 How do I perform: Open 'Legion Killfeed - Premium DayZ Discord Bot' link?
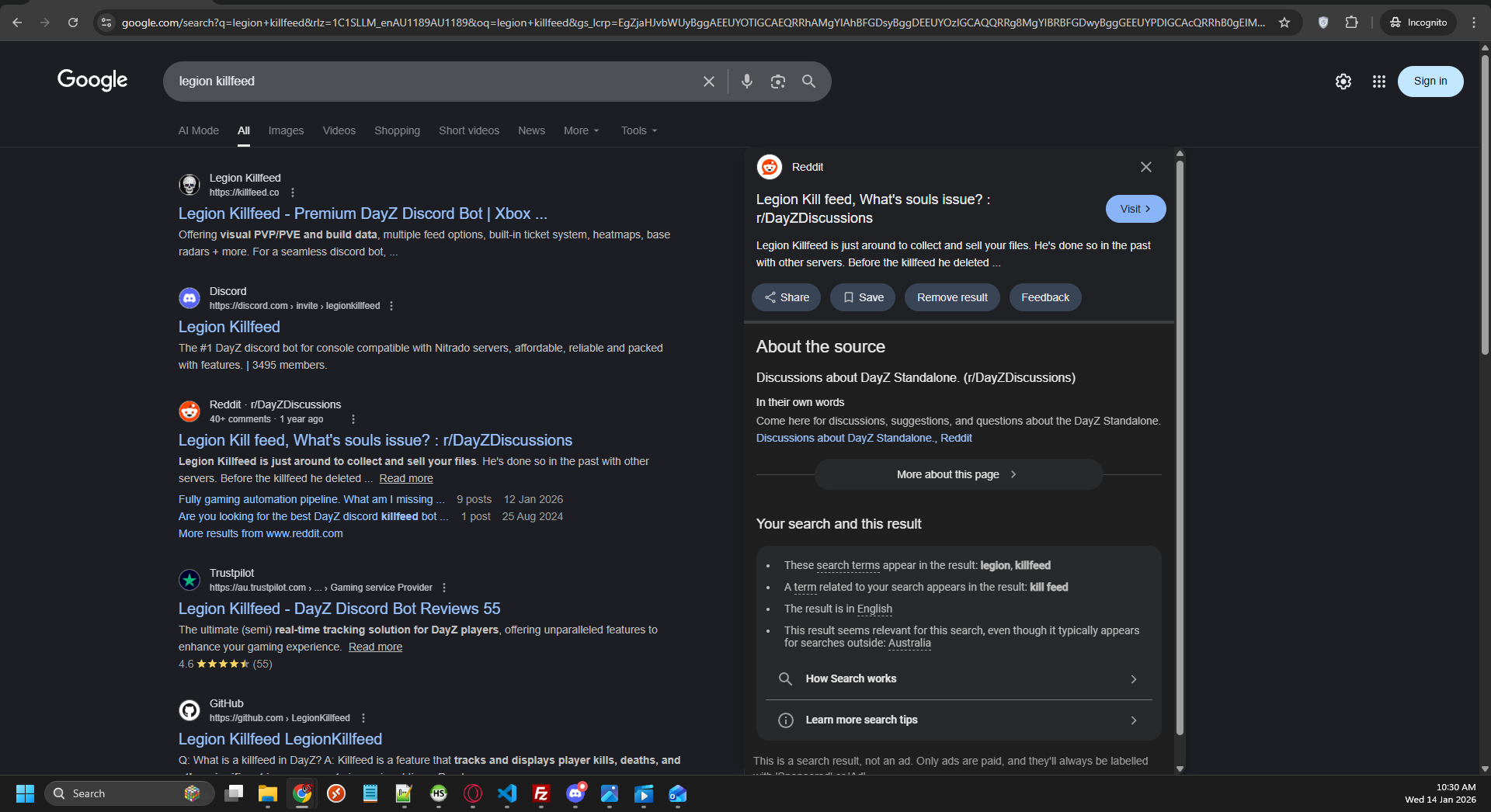point(363,213)
